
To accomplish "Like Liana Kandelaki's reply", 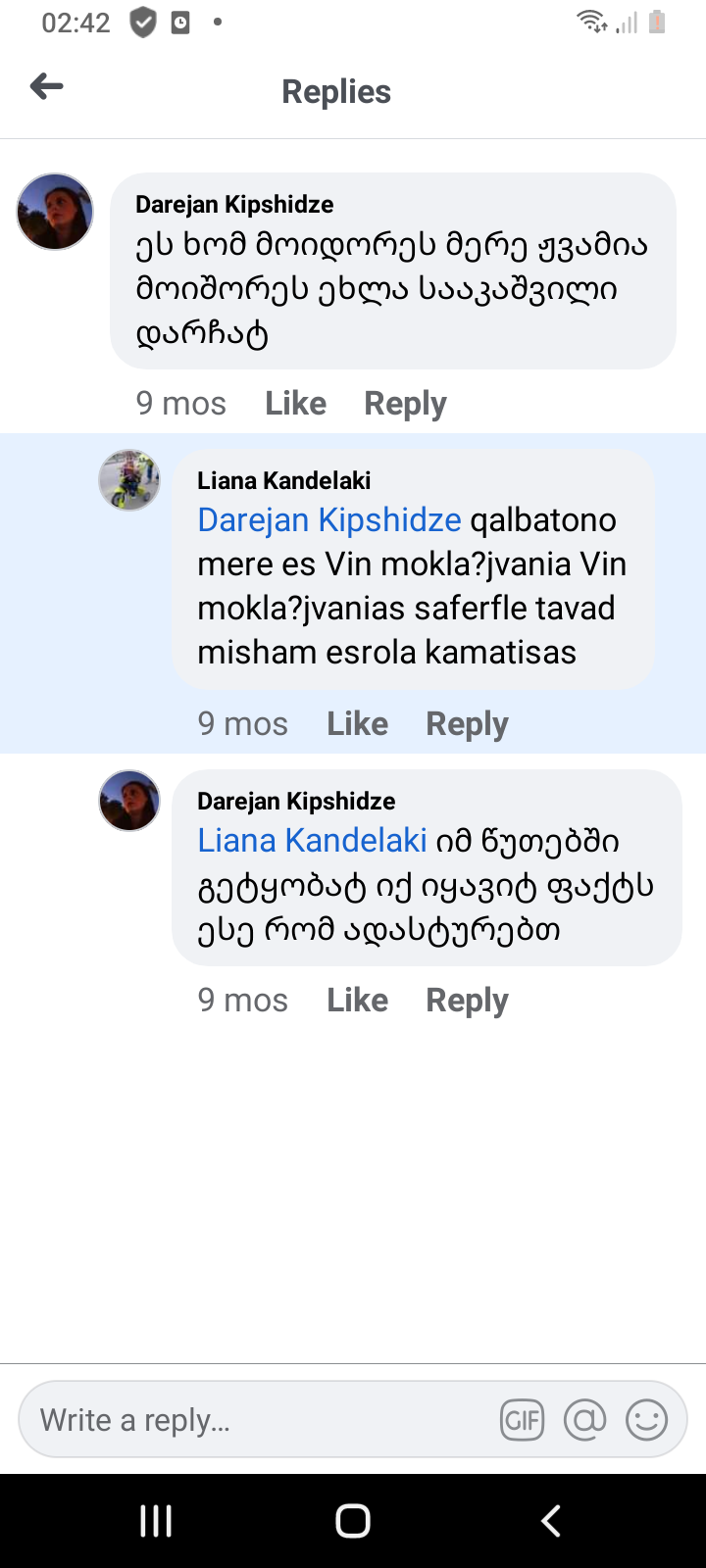I will point(357,723).
